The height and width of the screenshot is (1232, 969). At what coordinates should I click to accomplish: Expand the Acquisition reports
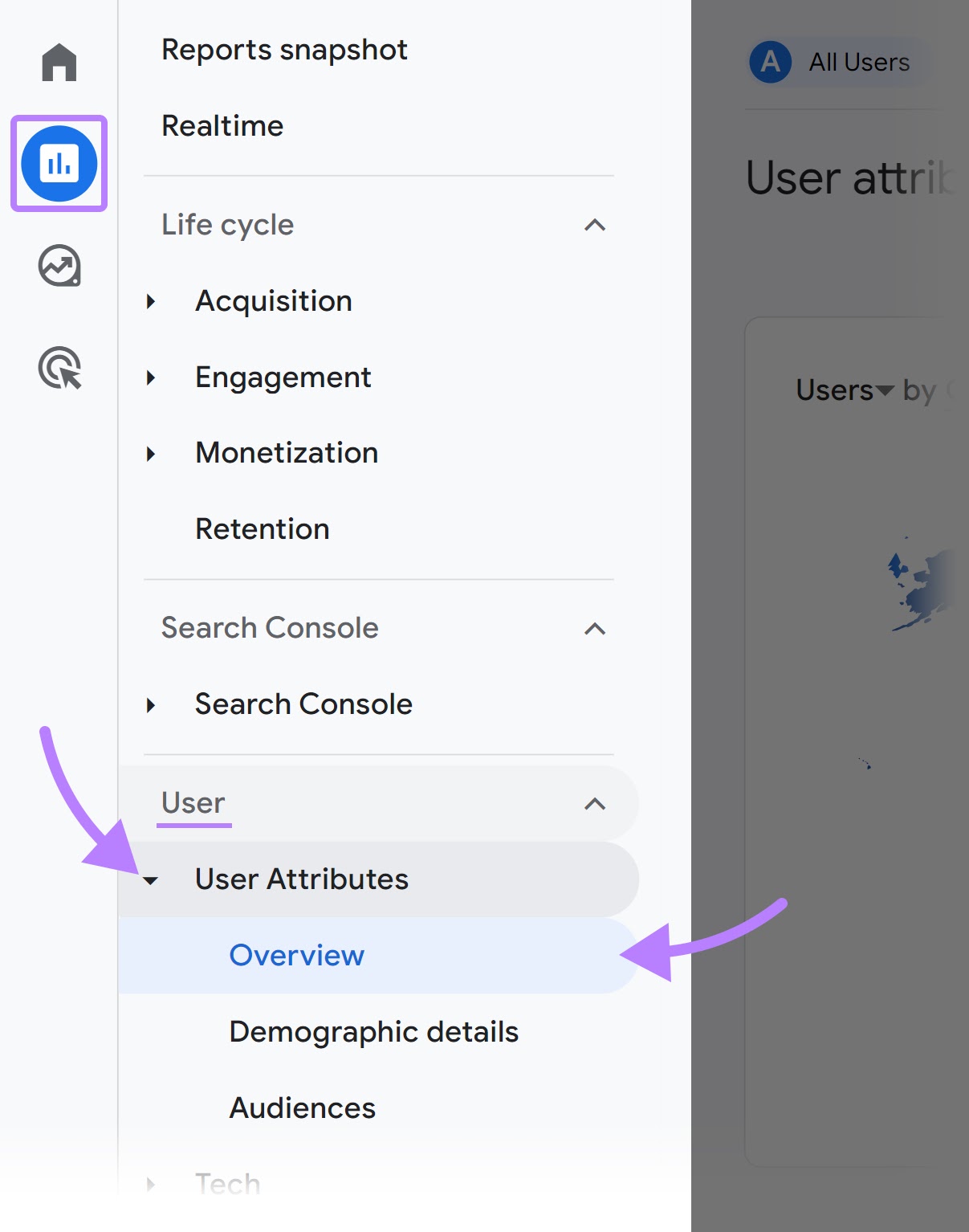point(151,301)
